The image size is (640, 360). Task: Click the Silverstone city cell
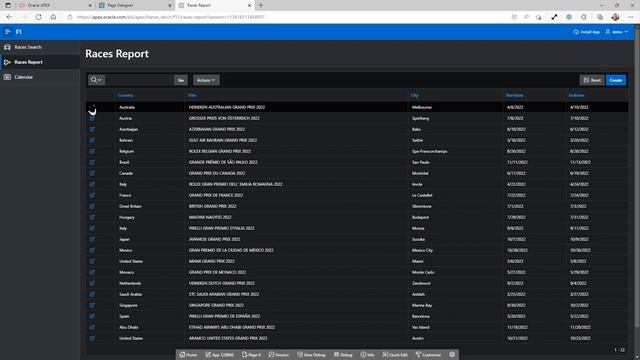pyautogui.click(x=422, y=207)
